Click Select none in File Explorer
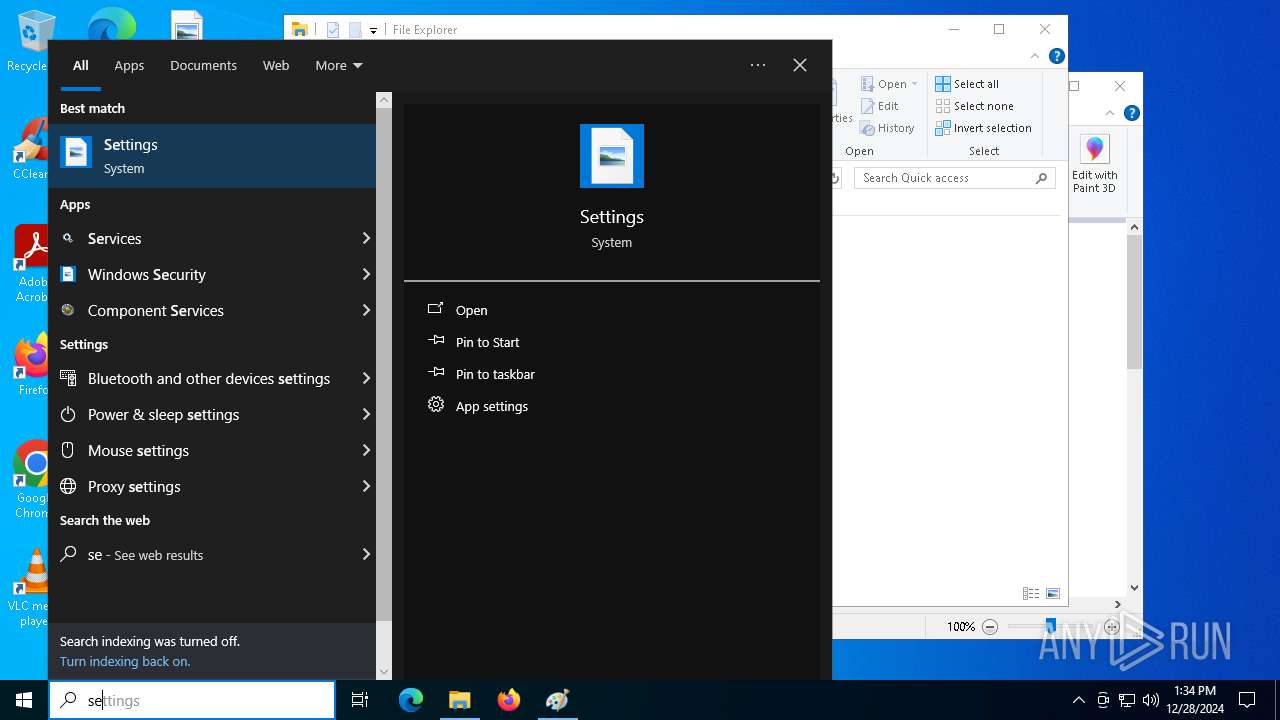1280x720 pixels. pyautogui.click(x=974, y=106)
